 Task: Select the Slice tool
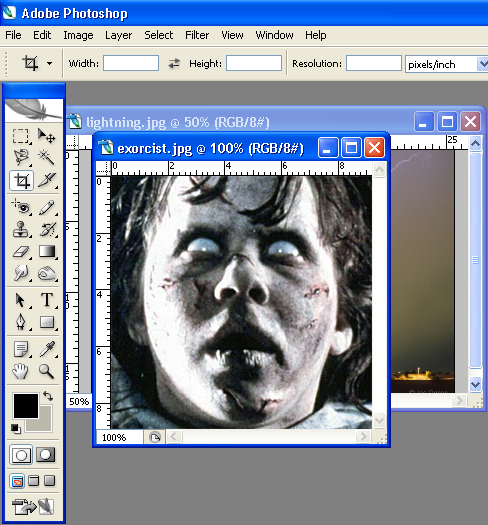tap(46, 181)
